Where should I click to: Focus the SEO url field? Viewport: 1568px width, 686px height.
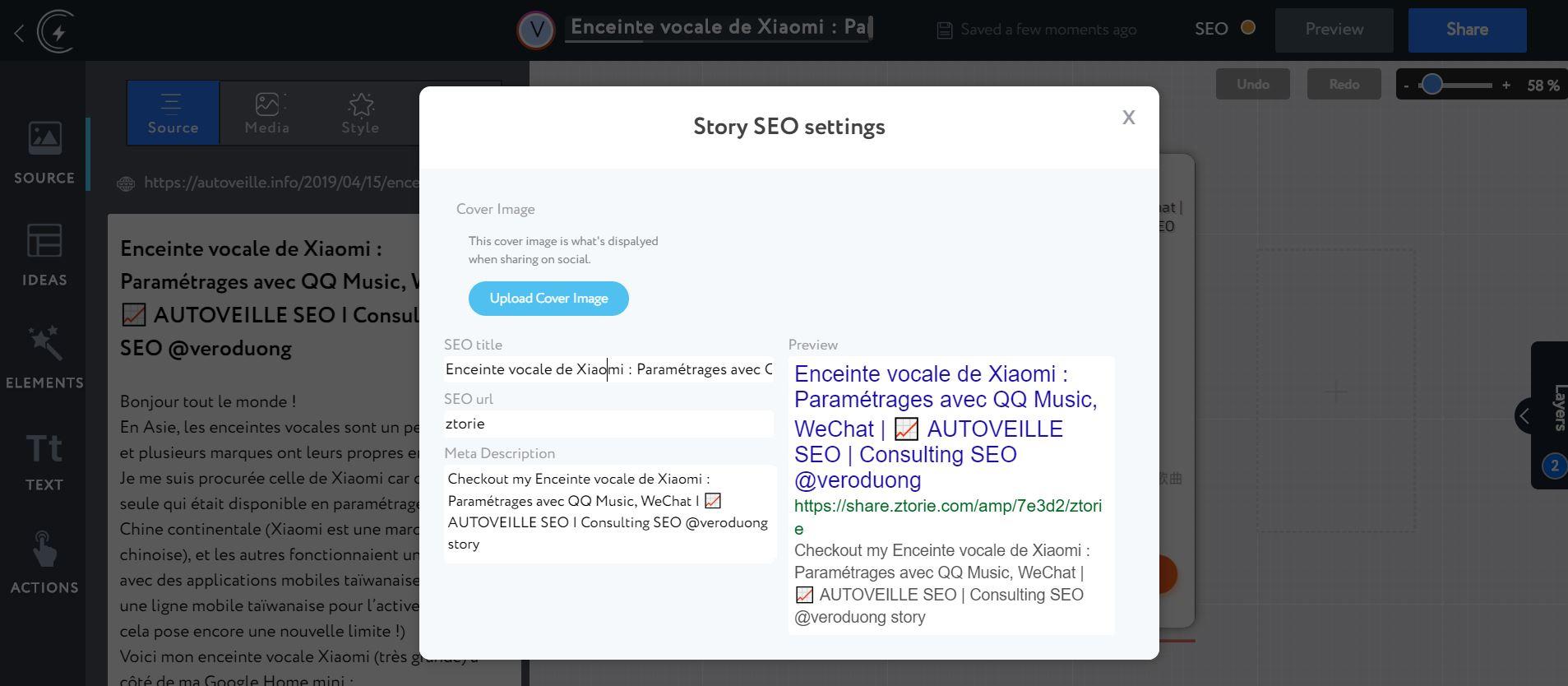point(608,424)
